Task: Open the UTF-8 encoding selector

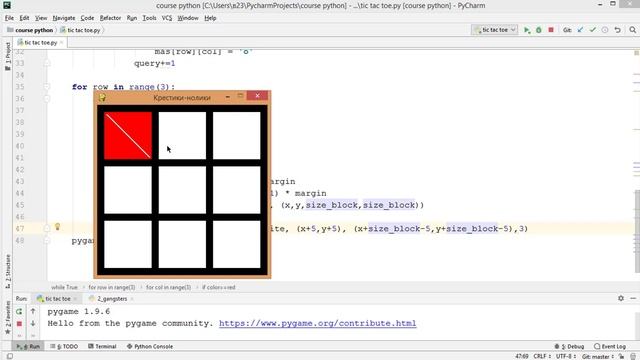Action: [565, 356]
